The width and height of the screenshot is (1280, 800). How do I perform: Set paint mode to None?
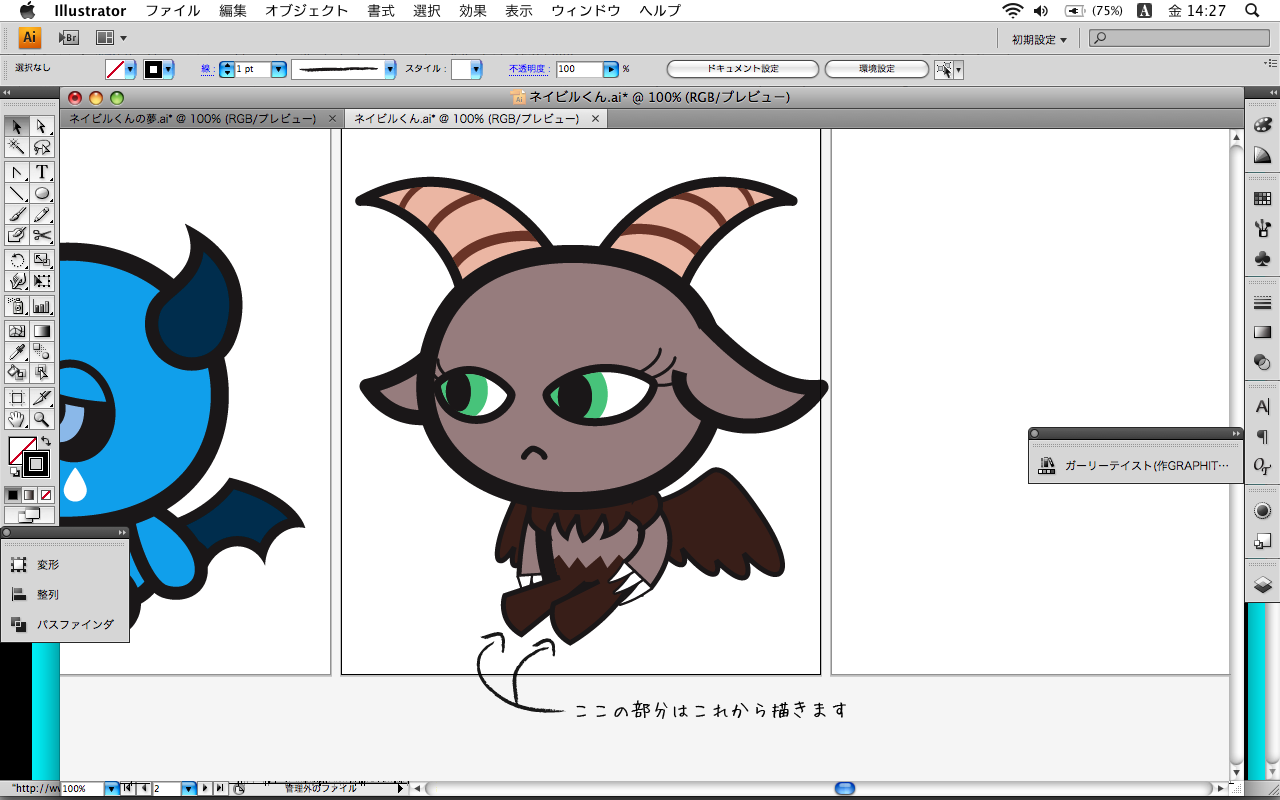[x=46, y=494]
